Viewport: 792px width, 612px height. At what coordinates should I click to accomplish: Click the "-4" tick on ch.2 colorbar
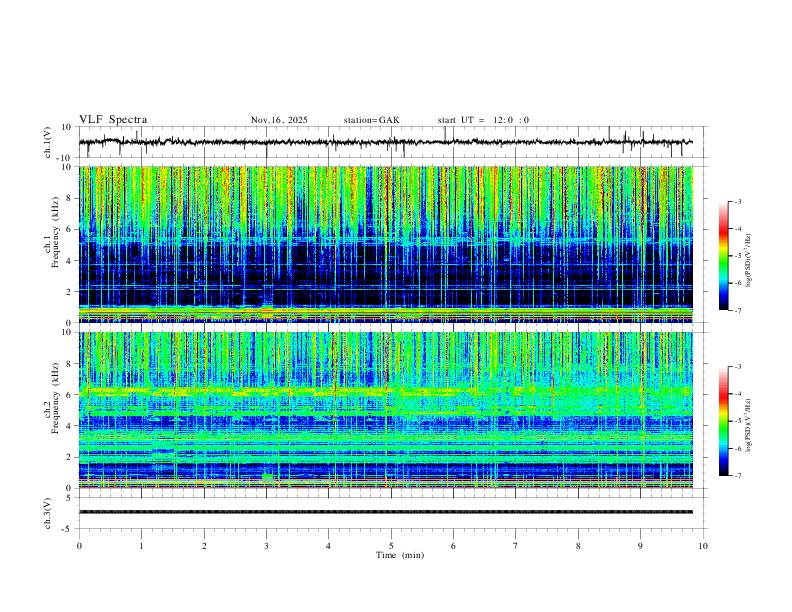pos(738,394)
